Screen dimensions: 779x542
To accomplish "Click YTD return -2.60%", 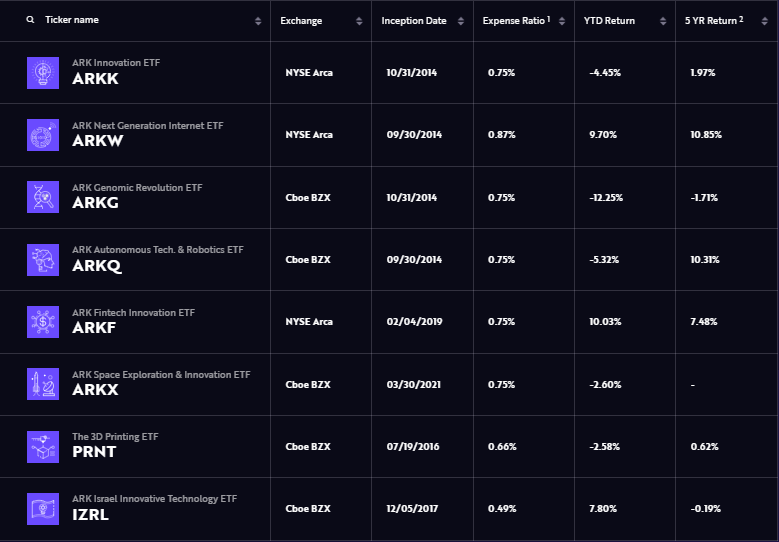I will 605,385.
